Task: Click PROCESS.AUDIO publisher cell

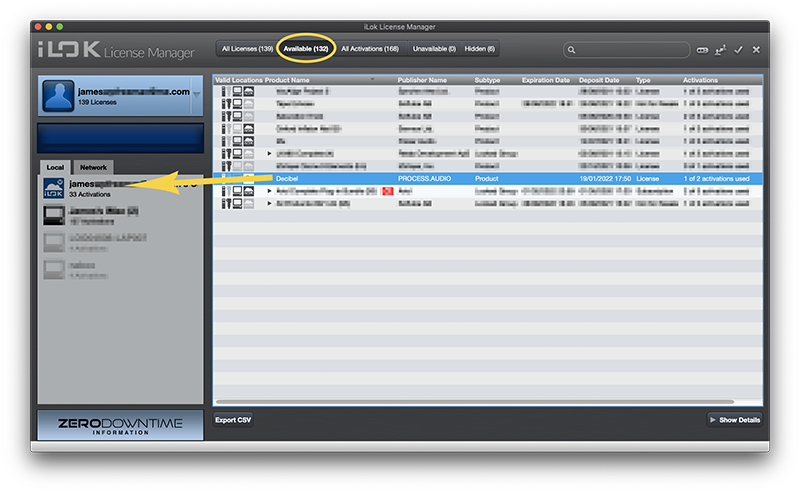Action: (x=424, y=179)
